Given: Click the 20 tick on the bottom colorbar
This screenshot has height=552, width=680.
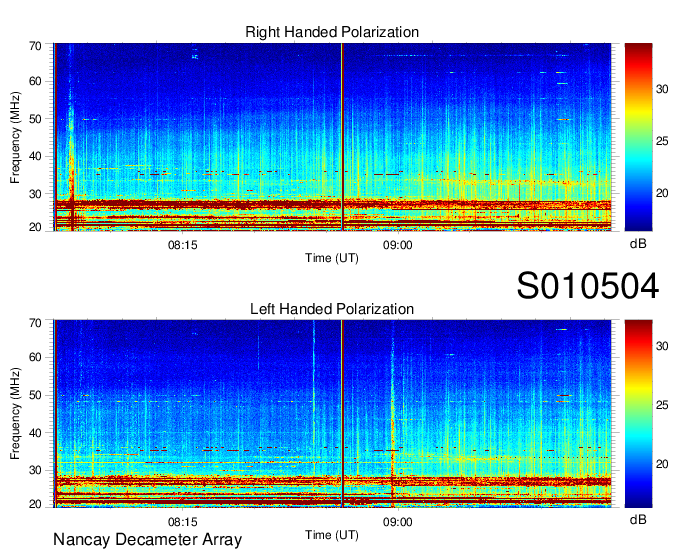Looking at the screenshot, I should pos(662,464).
